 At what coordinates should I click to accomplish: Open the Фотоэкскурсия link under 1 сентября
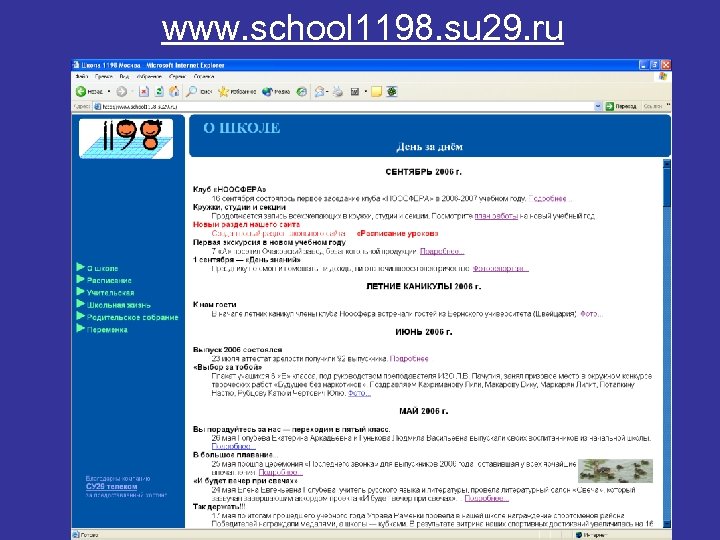[501, 269]
